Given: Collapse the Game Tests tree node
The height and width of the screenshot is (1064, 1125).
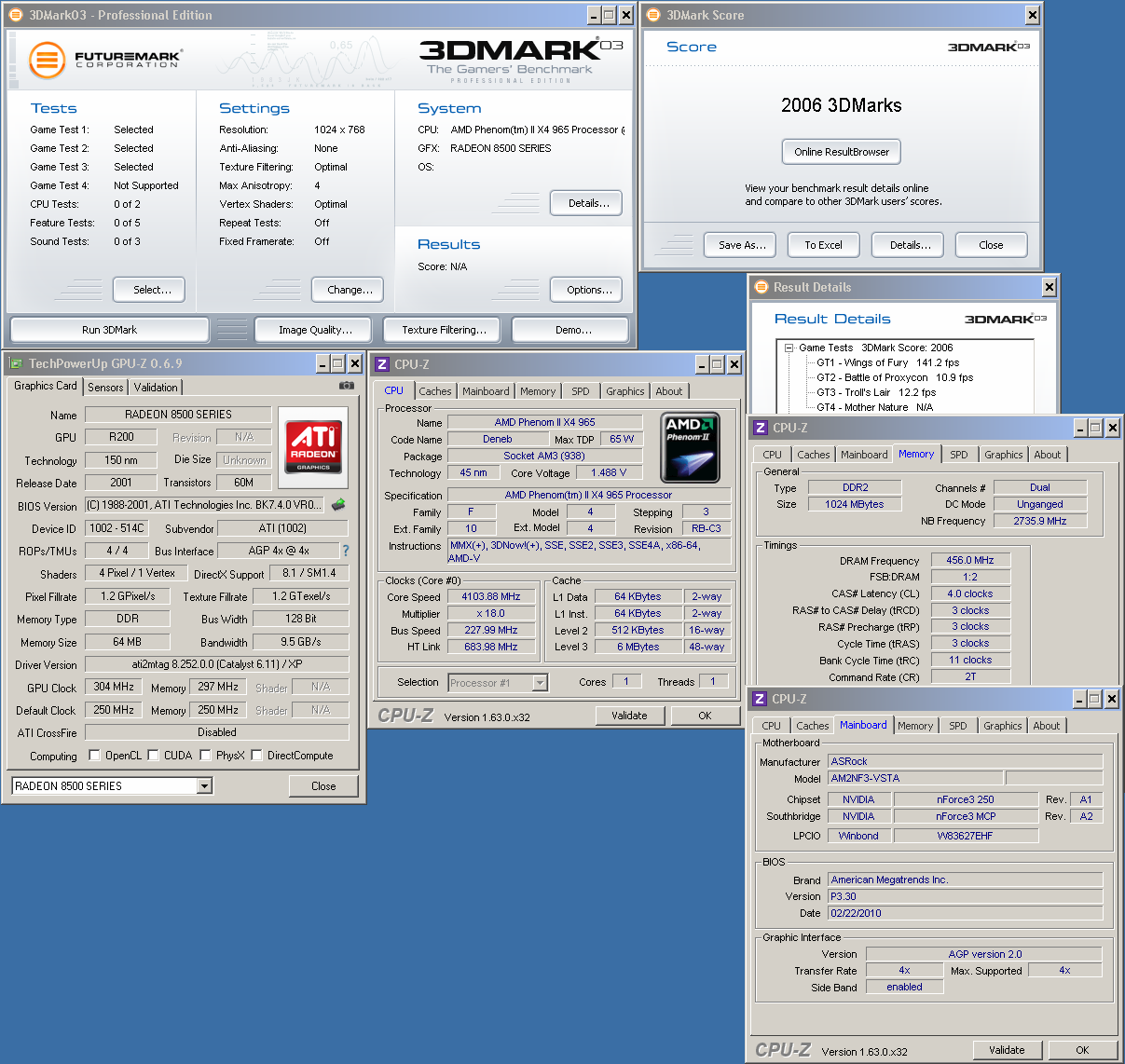Looking at the screenshot, I should [789, 348].
